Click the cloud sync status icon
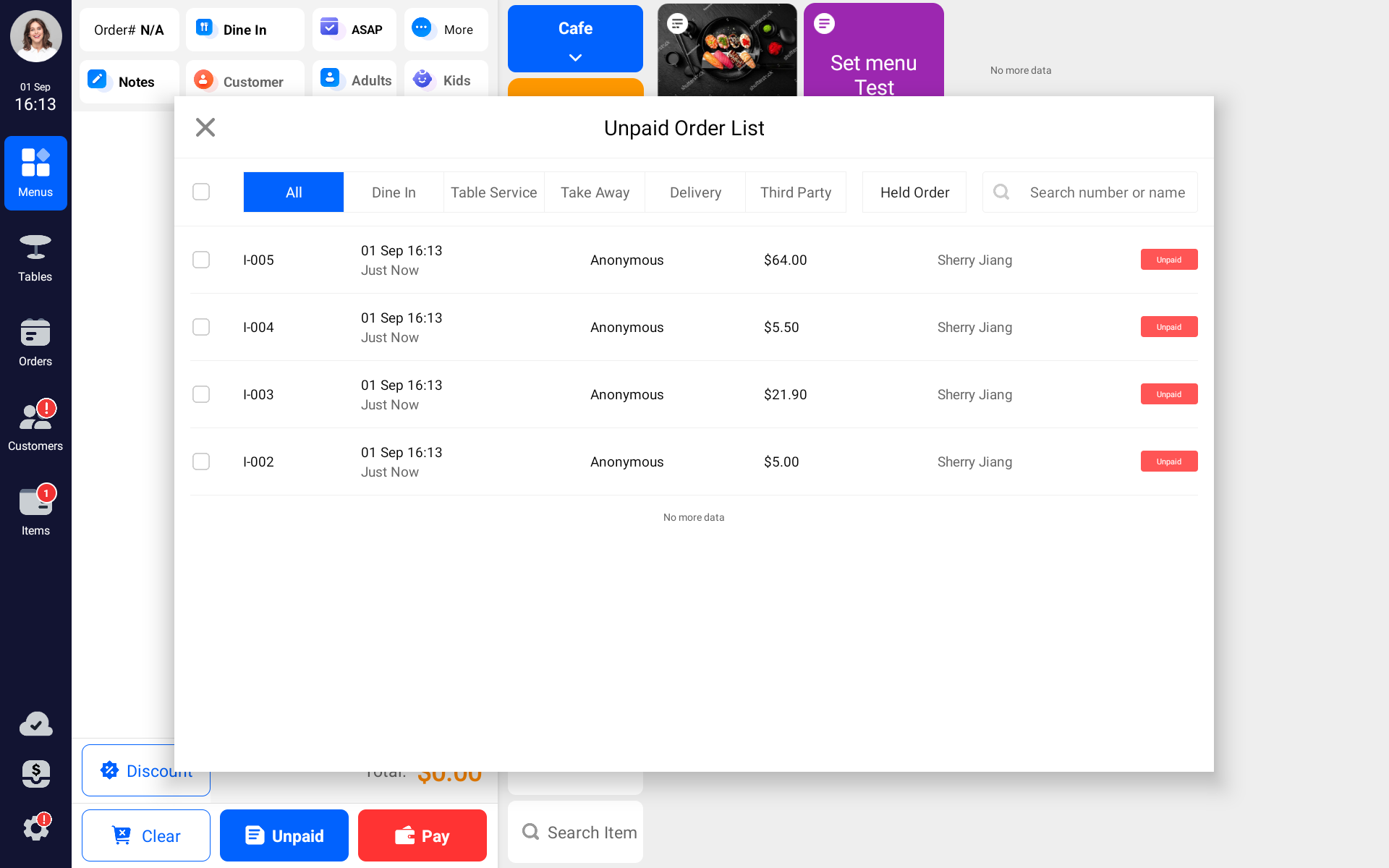The image size is (1389, 868). pos(35,724)
